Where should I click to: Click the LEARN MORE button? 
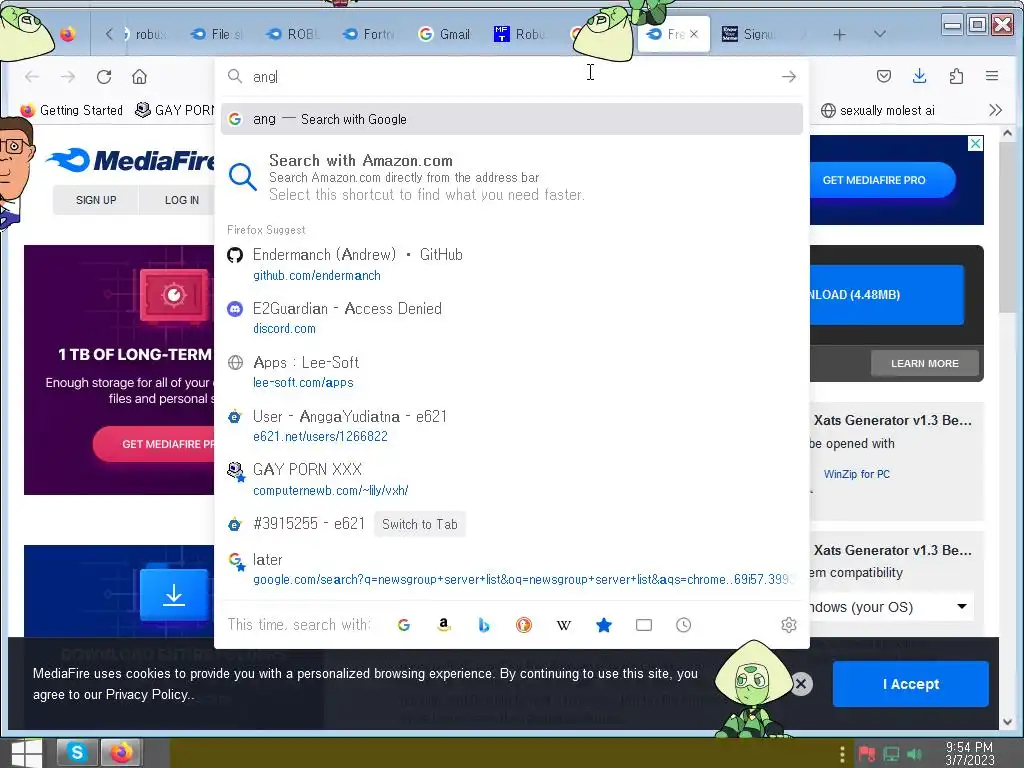pyautogui.click(x=925, y=363)
